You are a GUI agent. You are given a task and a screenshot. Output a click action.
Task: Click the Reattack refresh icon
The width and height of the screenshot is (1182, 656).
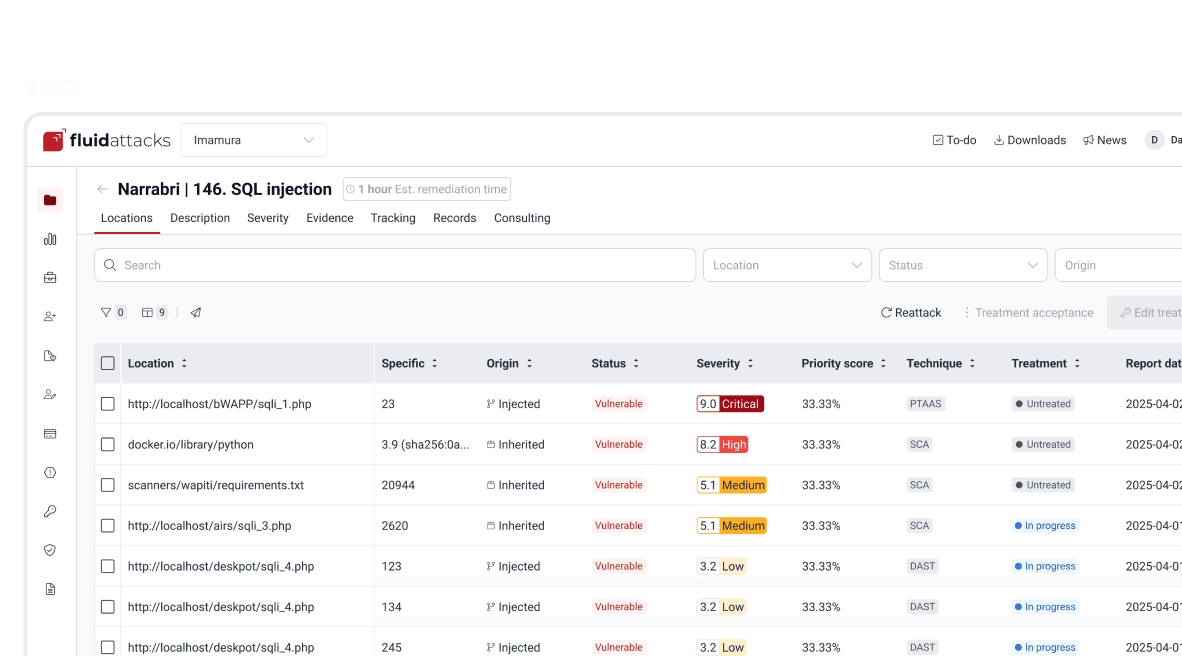click(886, 312)
